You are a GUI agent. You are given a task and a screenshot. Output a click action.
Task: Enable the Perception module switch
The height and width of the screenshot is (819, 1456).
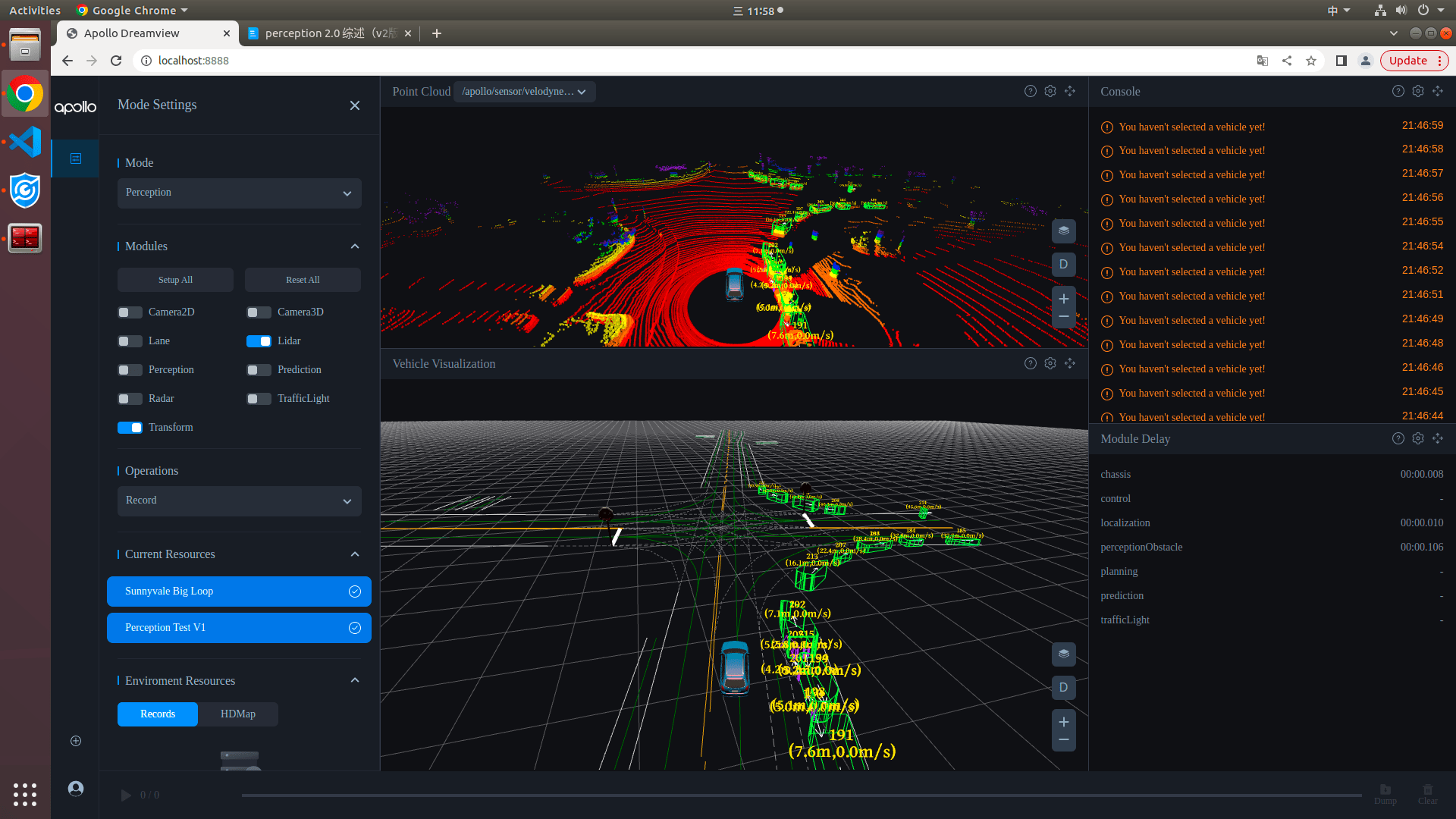[130, 370]
